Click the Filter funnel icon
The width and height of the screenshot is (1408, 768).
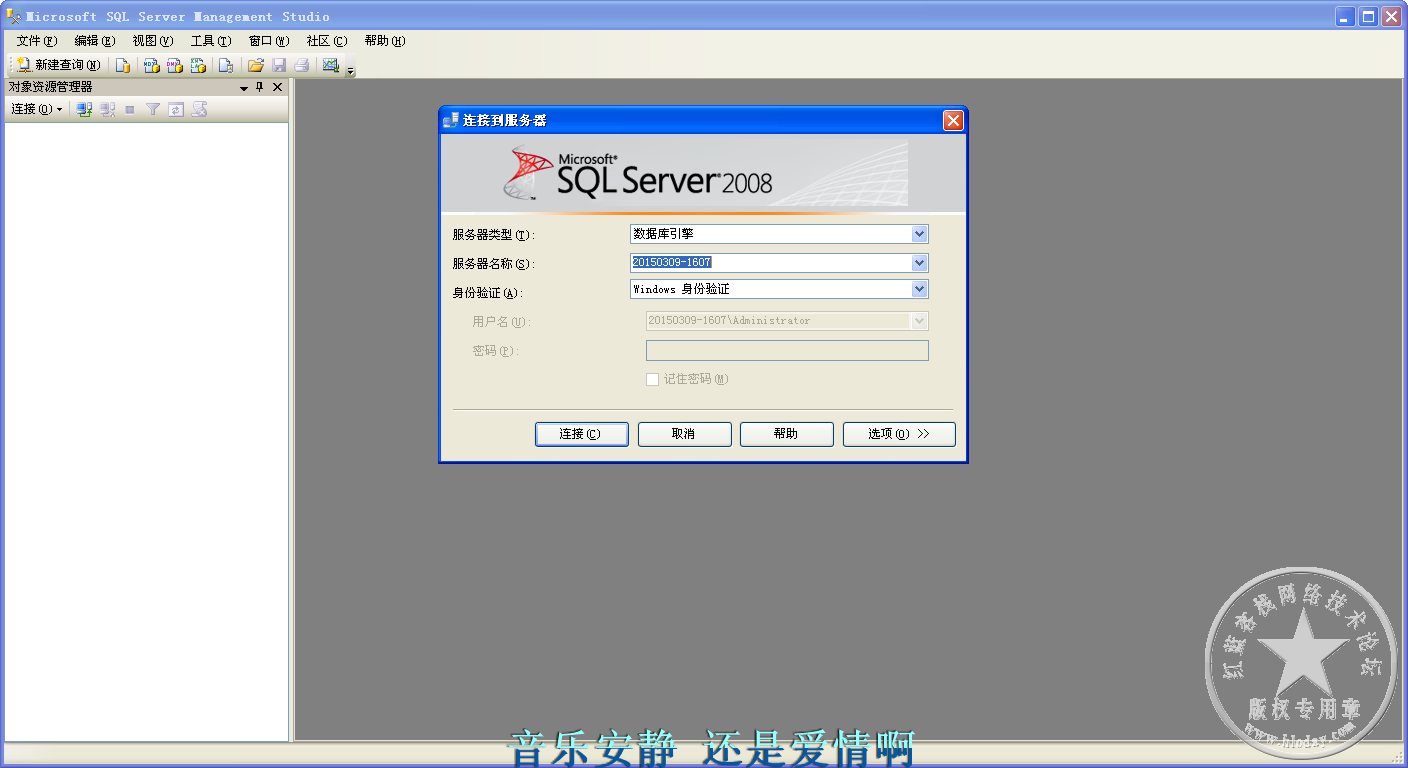point(153,109)
